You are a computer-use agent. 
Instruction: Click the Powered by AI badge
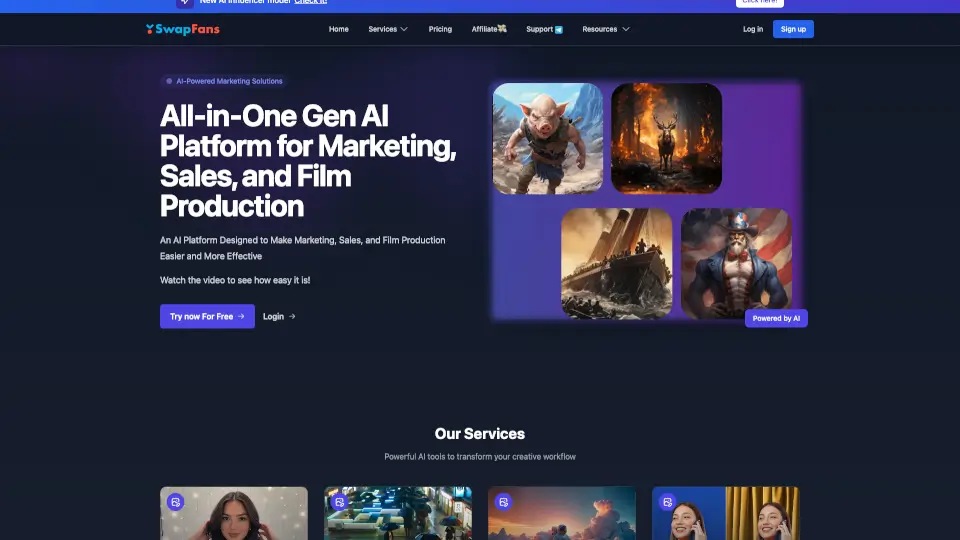point(776,318)
